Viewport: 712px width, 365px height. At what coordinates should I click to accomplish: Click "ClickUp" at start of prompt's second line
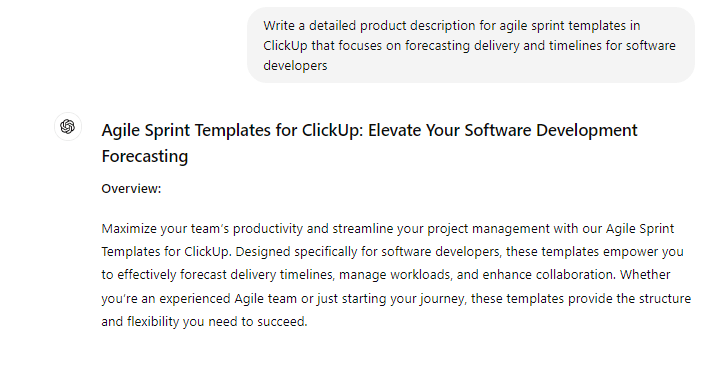click(x=285, y=46)
